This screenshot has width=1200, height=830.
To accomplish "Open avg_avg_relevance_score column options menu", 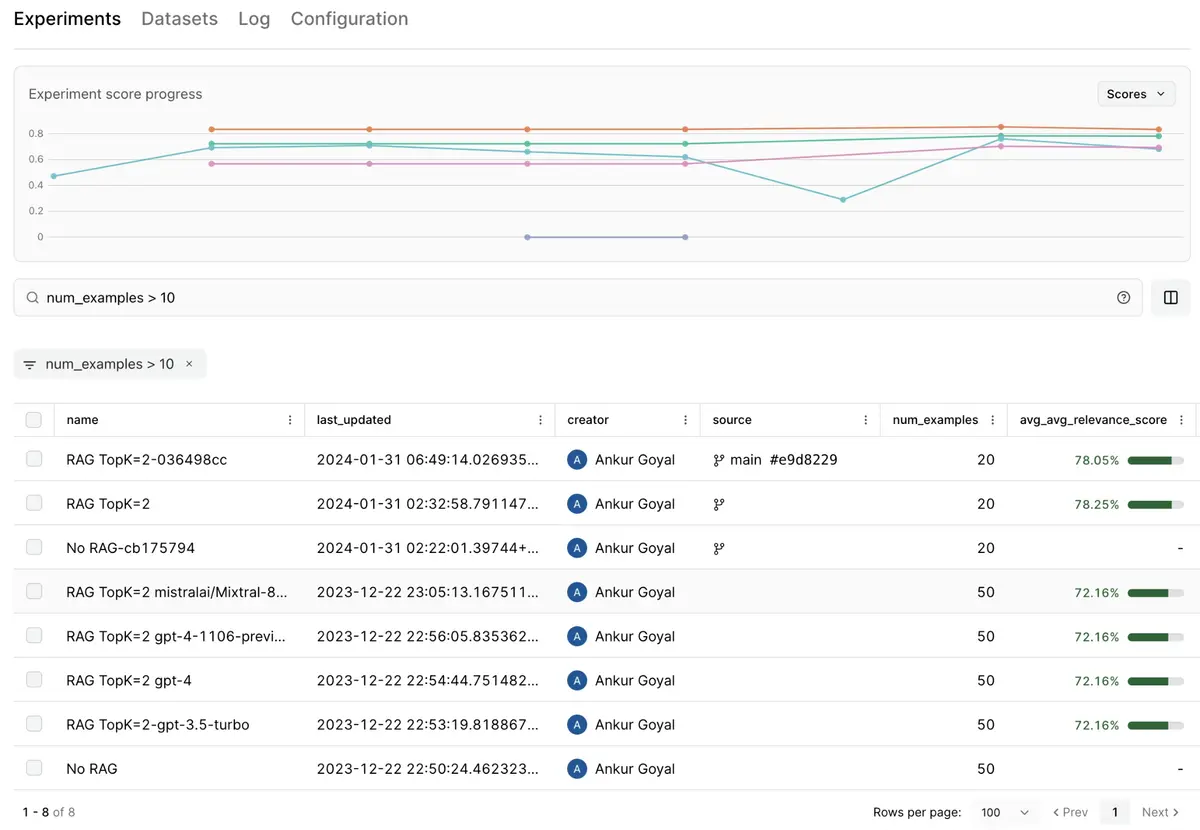I will [x=1182, y=420].
